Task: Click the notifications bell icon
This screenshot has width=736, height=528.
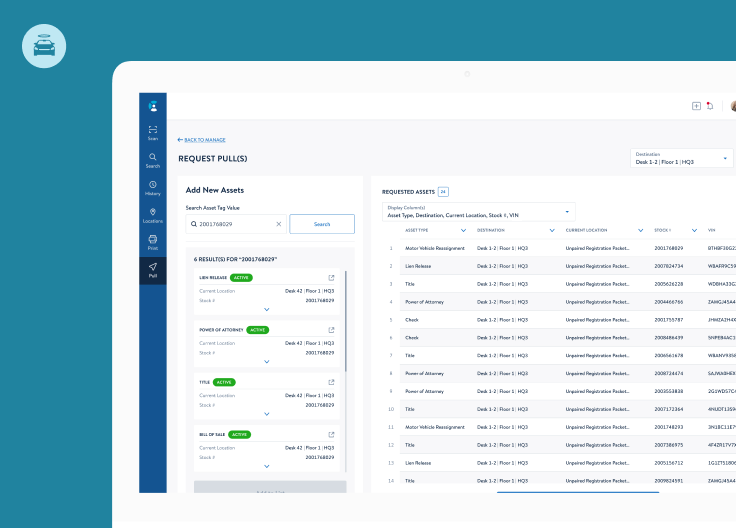Action: [710, 106]
